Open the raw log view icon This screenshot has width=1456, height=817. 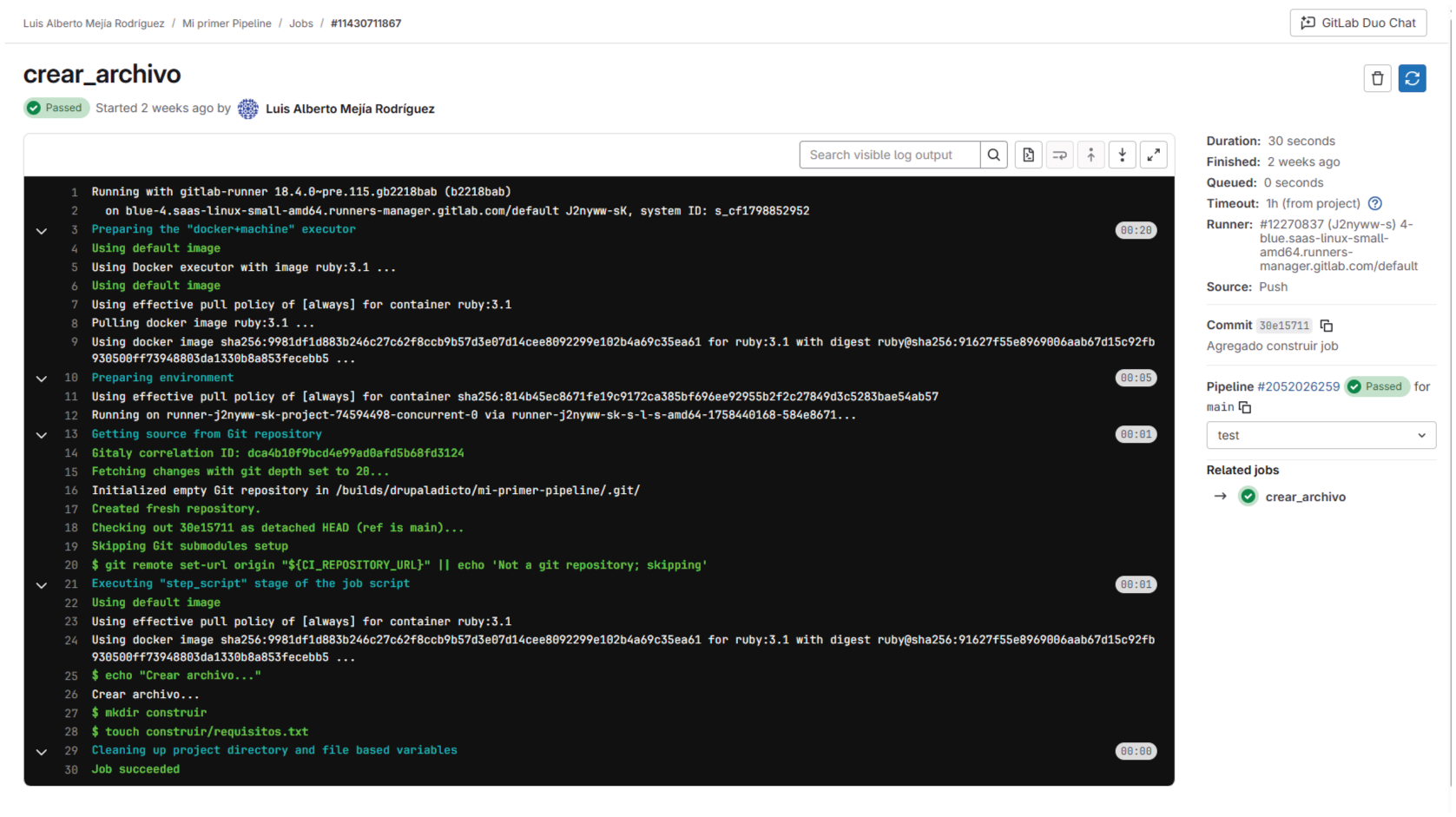(1028, 155)
